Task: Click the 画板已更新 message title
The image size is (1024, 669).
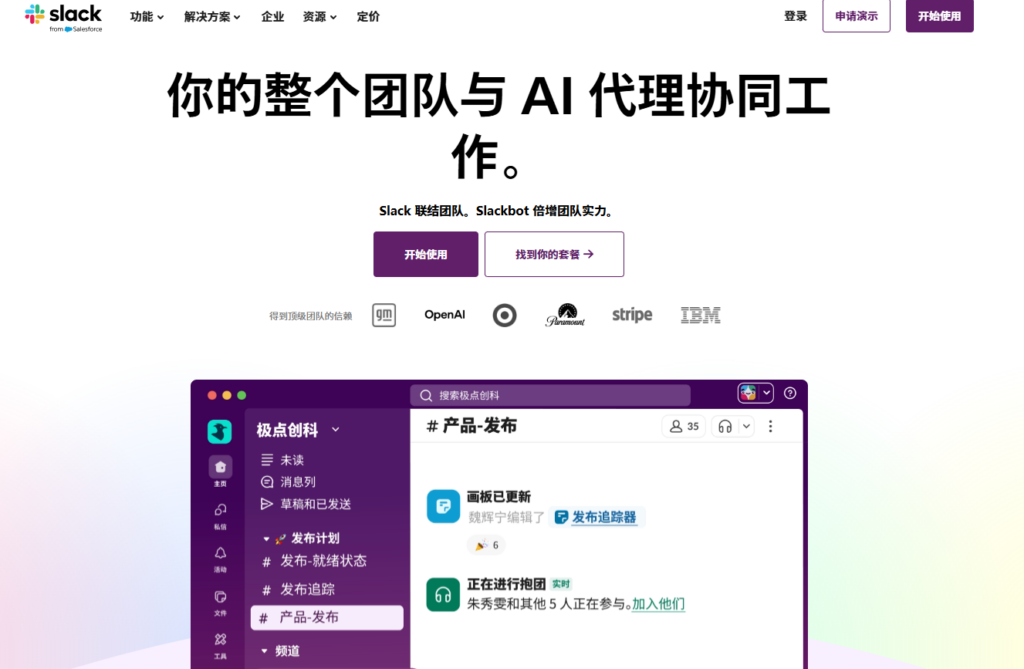Action: 498,497
